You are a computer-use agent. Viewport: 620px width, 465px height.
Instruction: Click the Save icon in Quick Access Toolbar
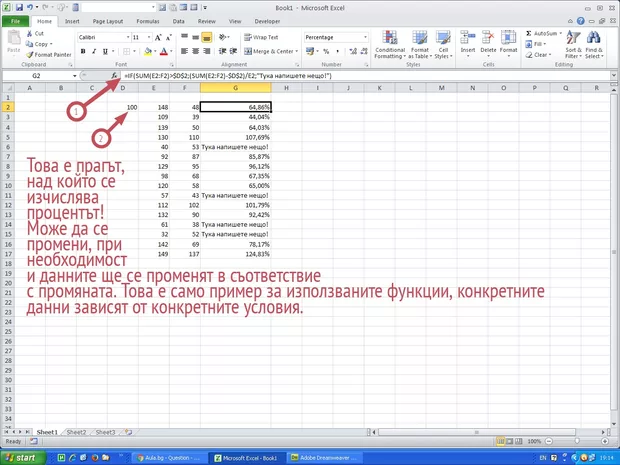[19, 8]
